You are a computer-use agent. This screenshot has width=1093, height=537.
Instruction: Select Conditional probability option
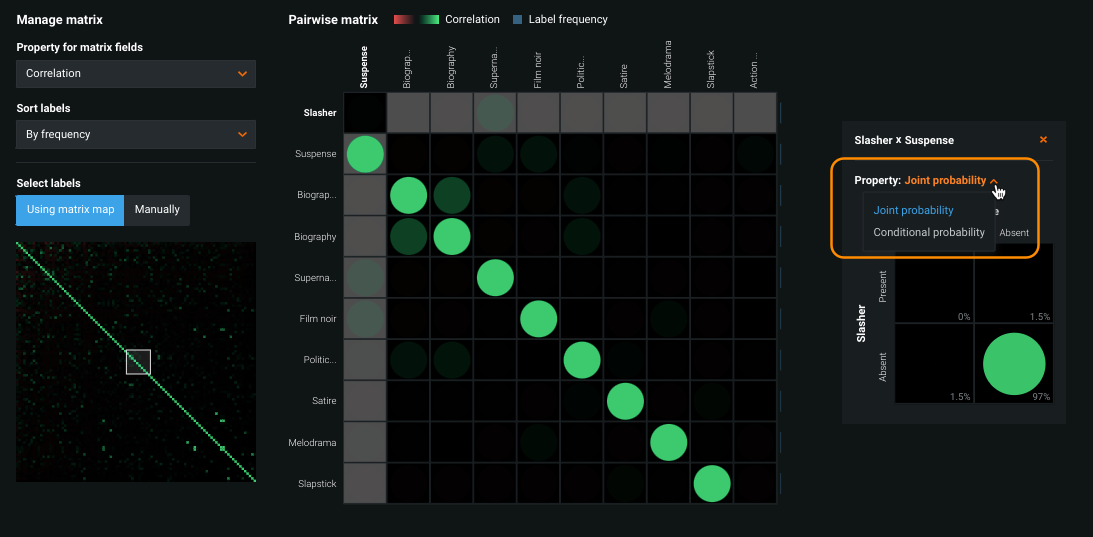pos(929,232)
